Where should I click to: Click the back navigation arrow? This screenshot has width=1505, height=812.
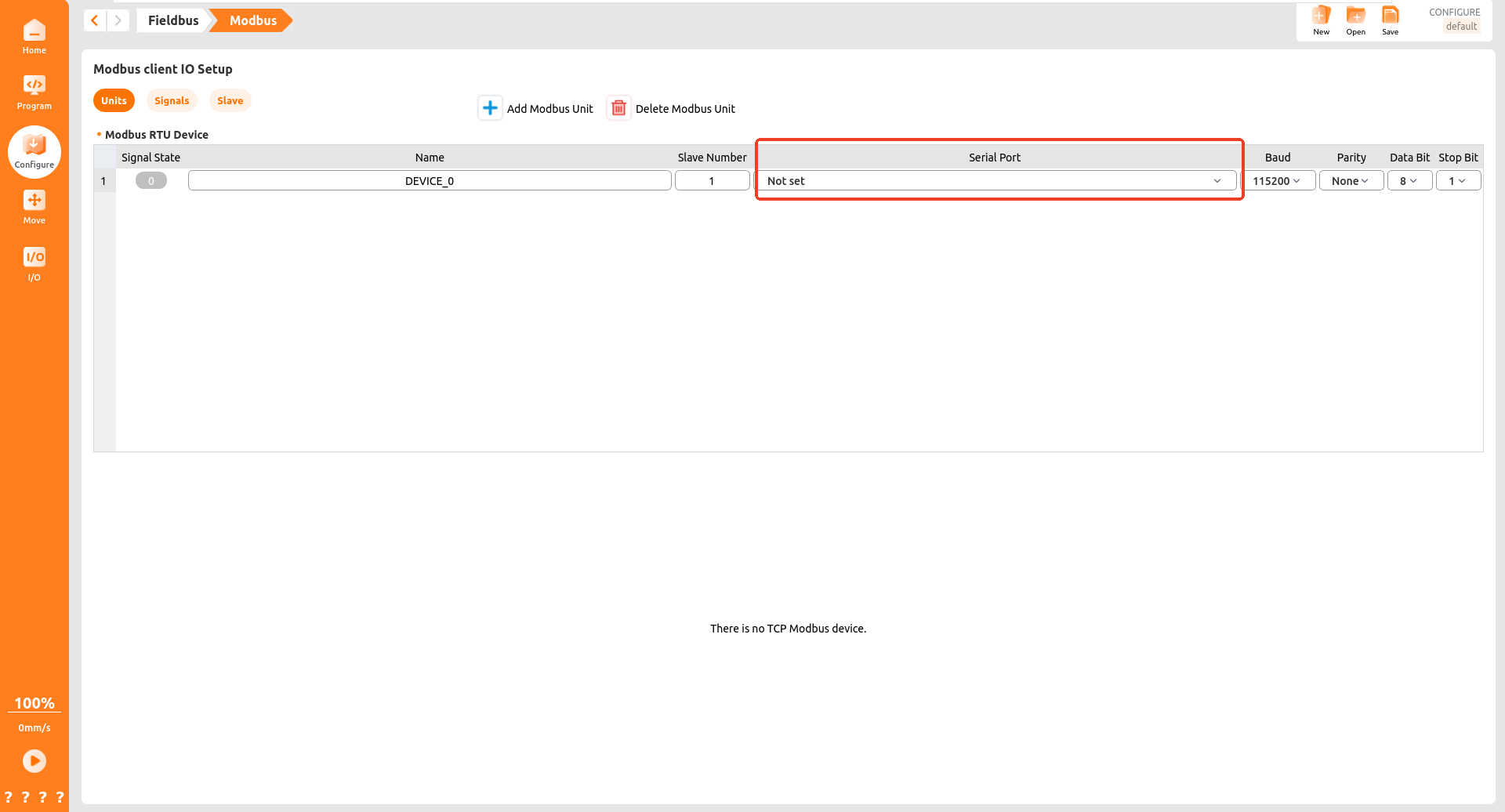[x=95, y=20]
